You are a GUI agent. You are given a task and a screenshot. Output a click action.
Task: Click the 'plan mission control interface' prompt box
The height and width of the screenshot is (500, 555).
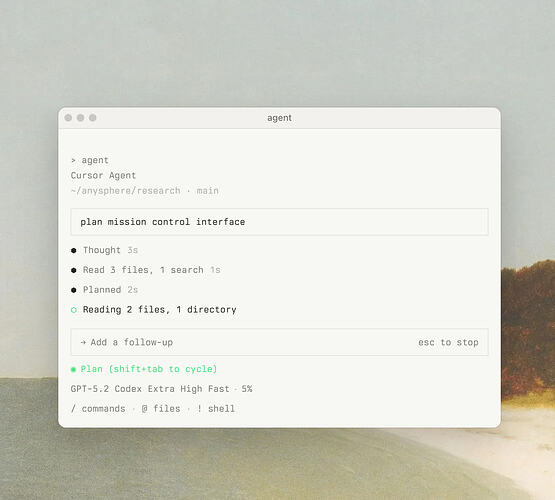tap(279, 222)
